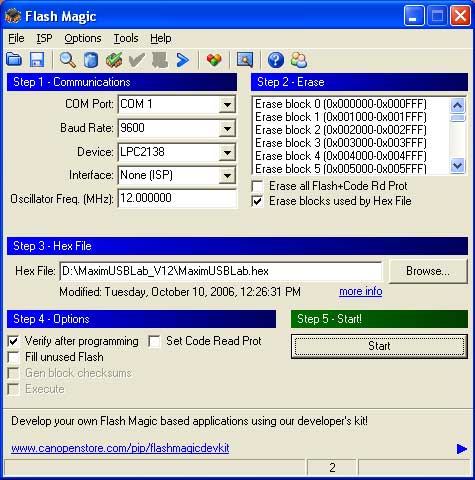Toggle the Execute checkbox

point(13,389)
